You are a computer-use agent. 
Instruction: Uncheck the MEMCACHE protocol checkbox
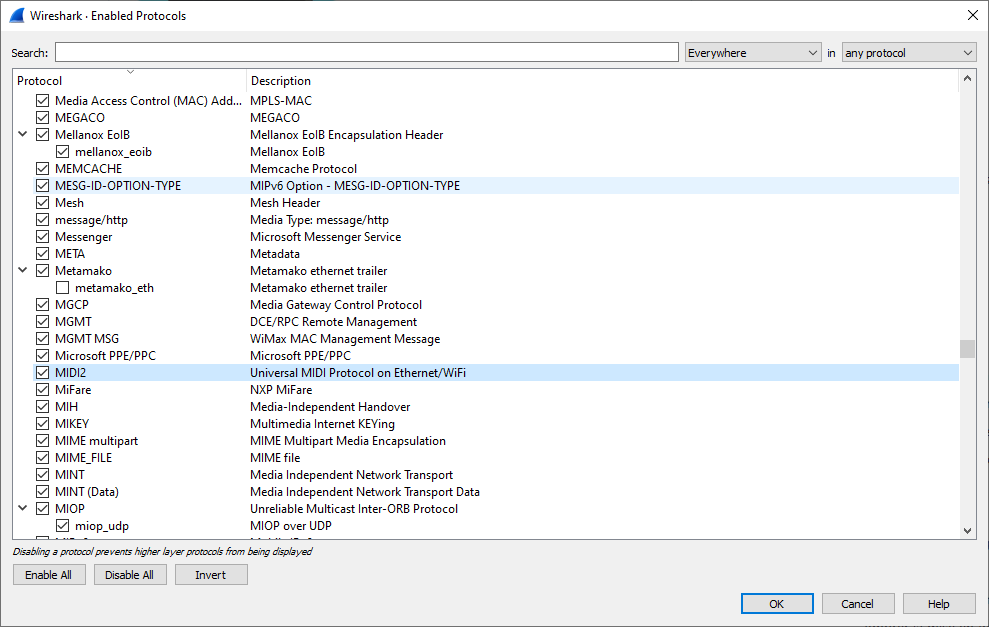(42, 169)
